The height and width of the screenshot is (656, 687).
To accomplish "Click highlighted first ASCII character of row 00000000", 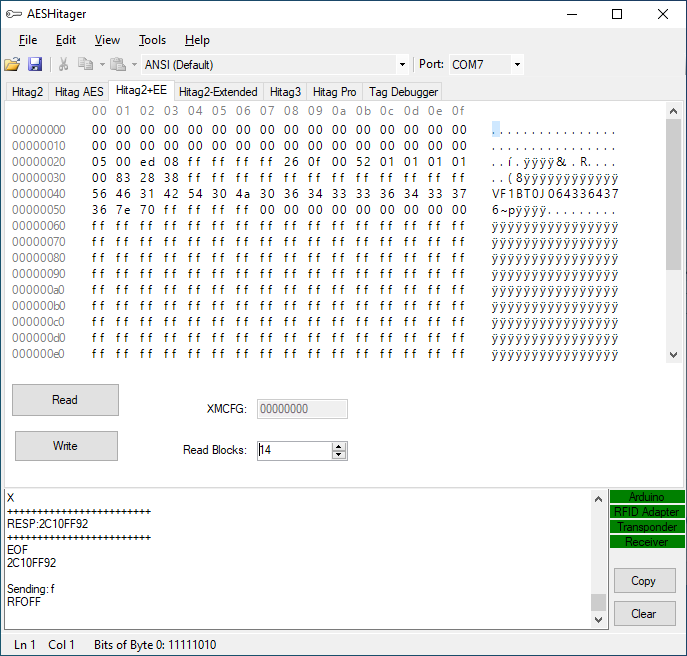I will coord(496,130).
